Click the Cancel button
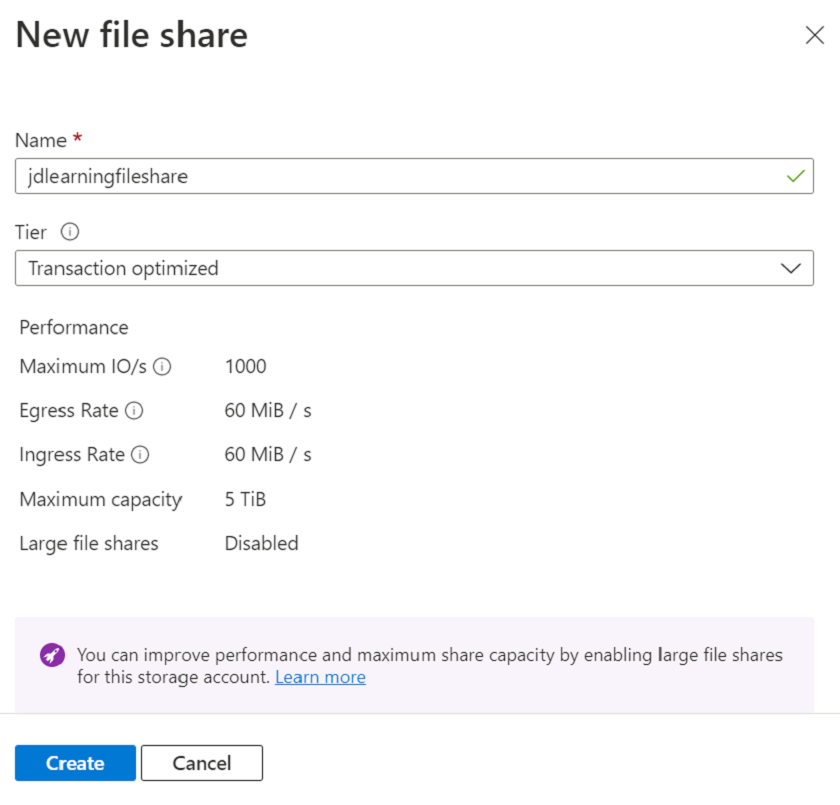 pos(202,763)
